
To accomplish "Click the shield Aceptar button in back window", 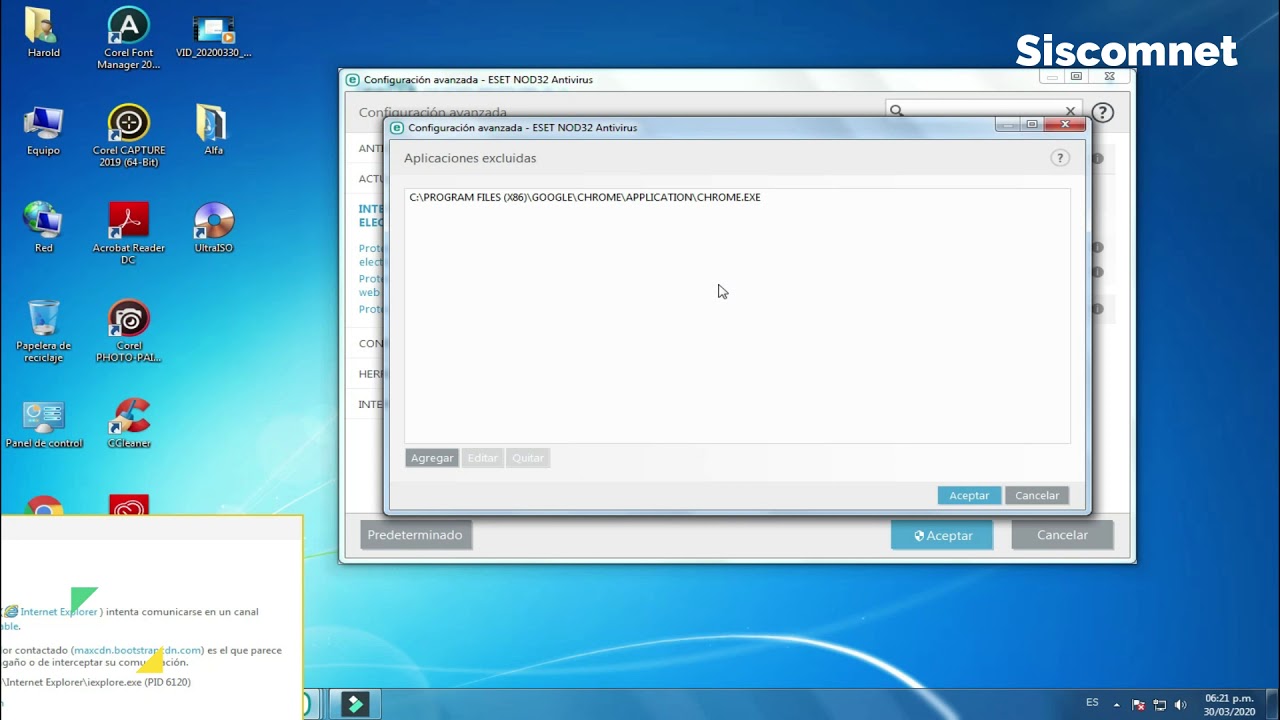I will (943, 535).
